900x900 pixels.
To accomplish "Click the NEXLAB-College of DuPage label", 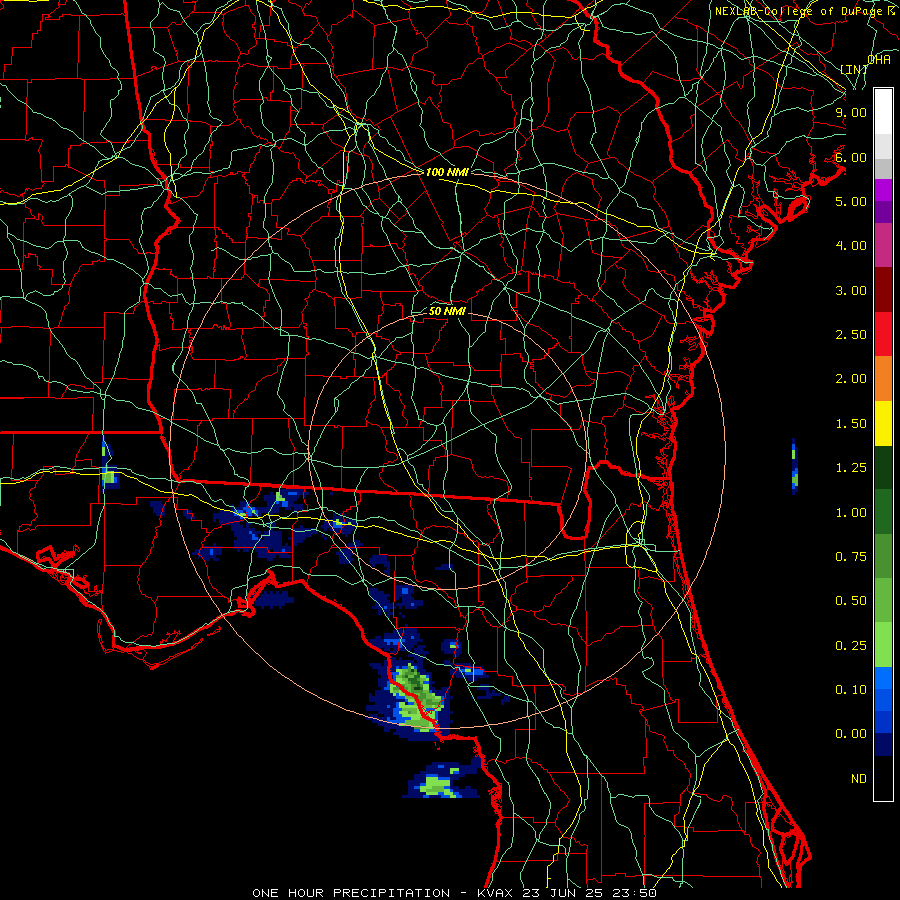I will click(x=801, y=11).
